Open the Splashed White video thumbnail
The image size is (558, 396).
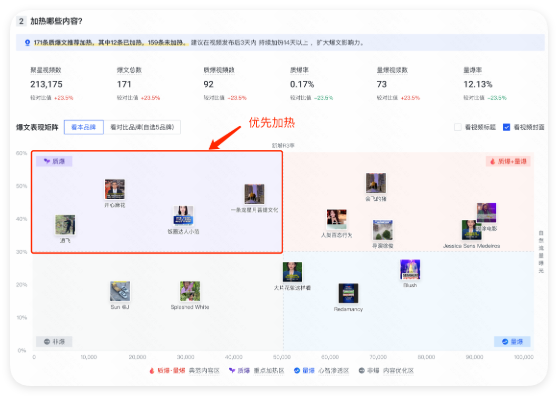click(x=190, y=291)
